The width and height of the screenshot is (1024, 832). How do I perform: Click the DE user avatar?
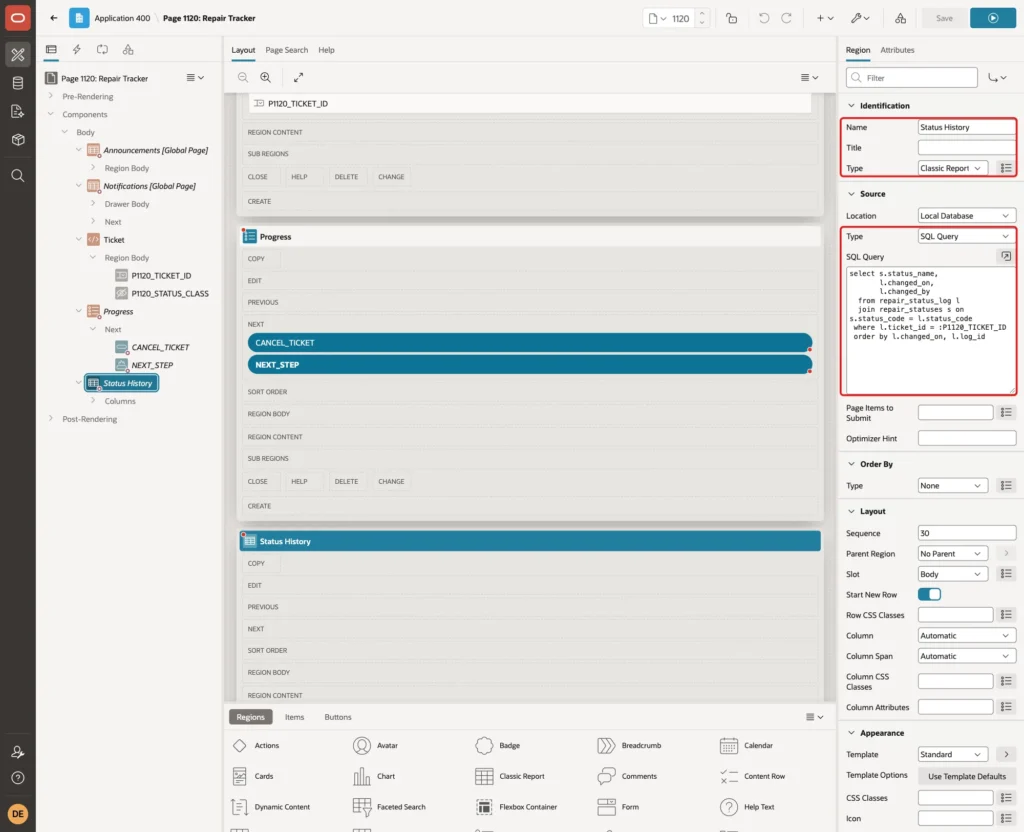[x=18, y=814]
